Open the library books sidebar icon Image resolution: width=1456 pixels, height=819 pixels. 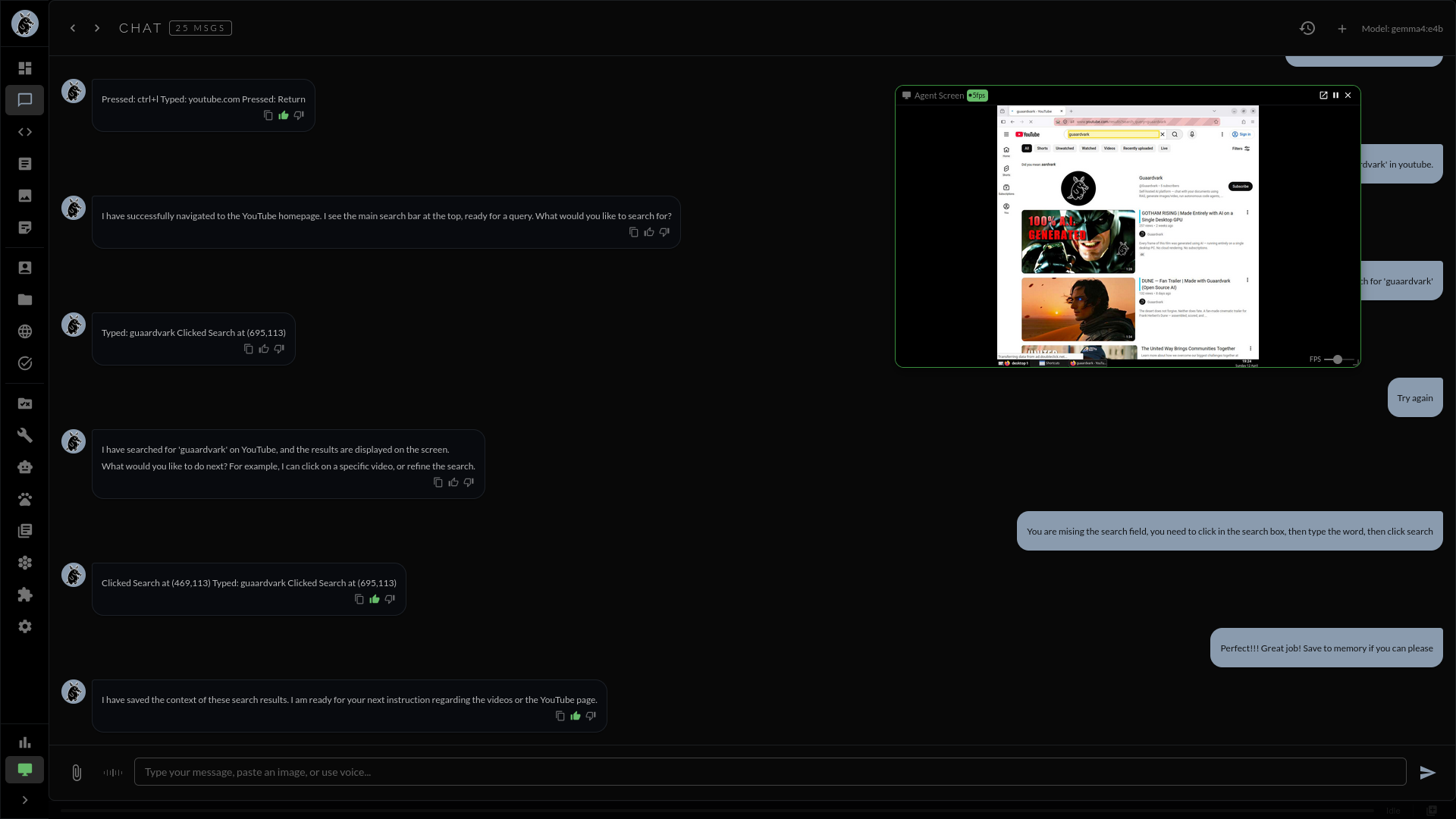pos(25,531)
